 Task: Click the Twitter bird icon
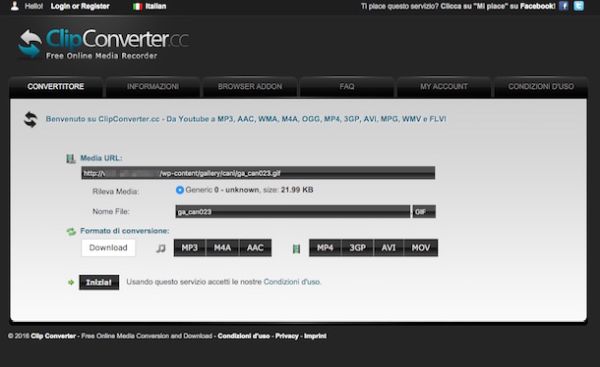click(579, 6)
